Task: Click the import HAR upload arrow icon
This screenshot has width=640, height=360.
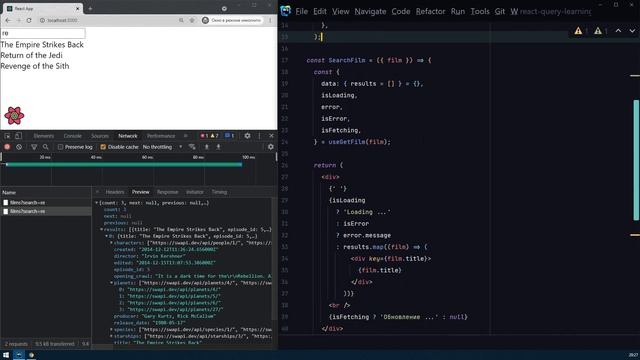Action: click(207, 147)
